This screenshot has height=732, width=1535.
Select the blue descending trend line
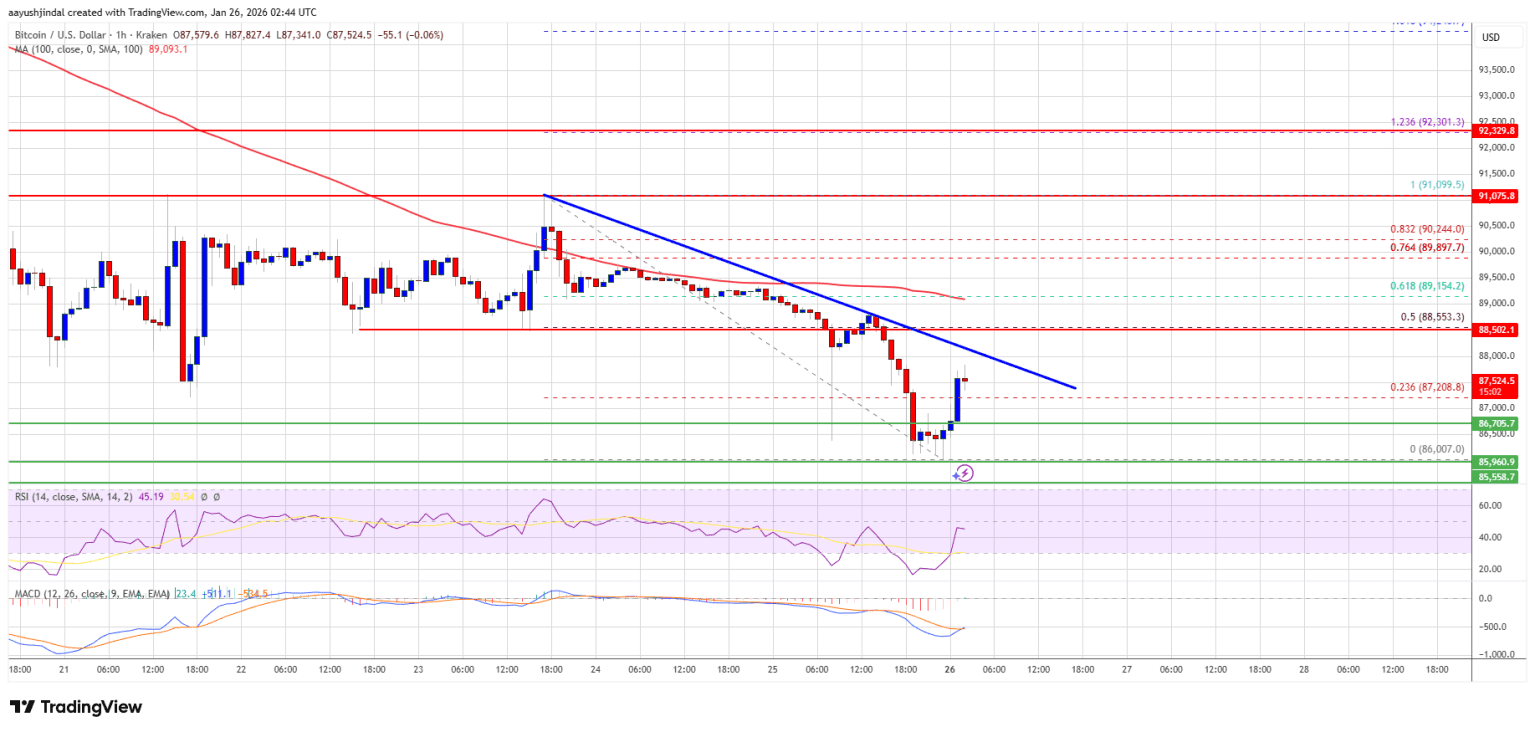pyautogui.click(x=810, y=291)
